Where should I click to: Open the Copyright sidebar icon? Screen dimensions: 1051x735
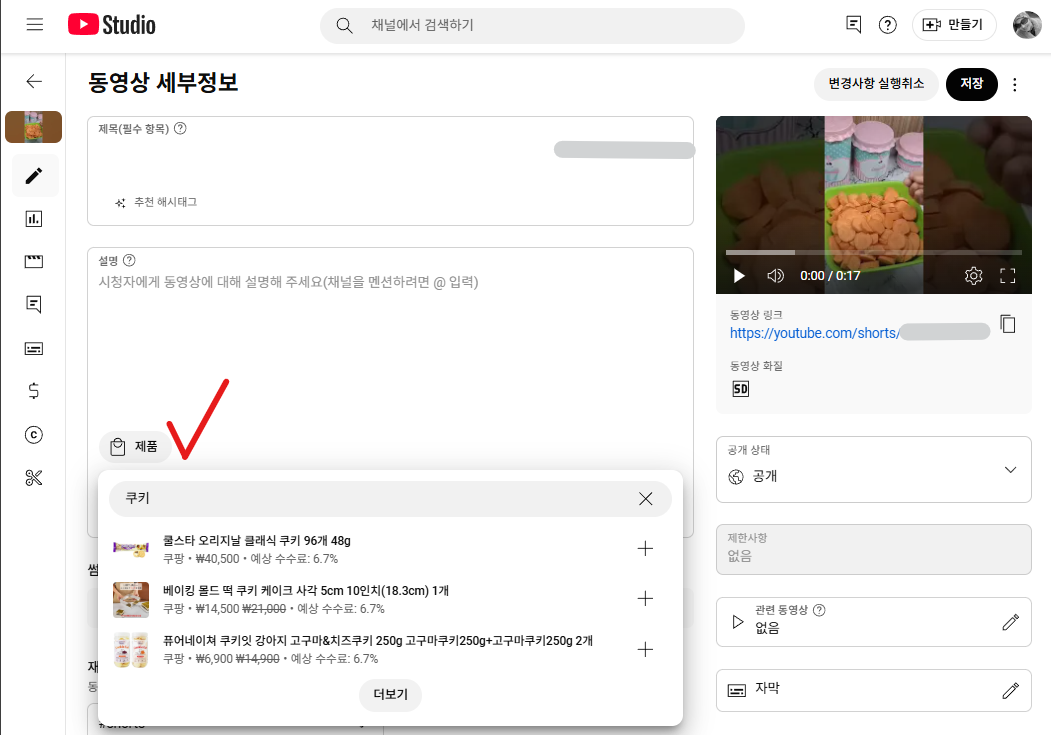(34, 435)
